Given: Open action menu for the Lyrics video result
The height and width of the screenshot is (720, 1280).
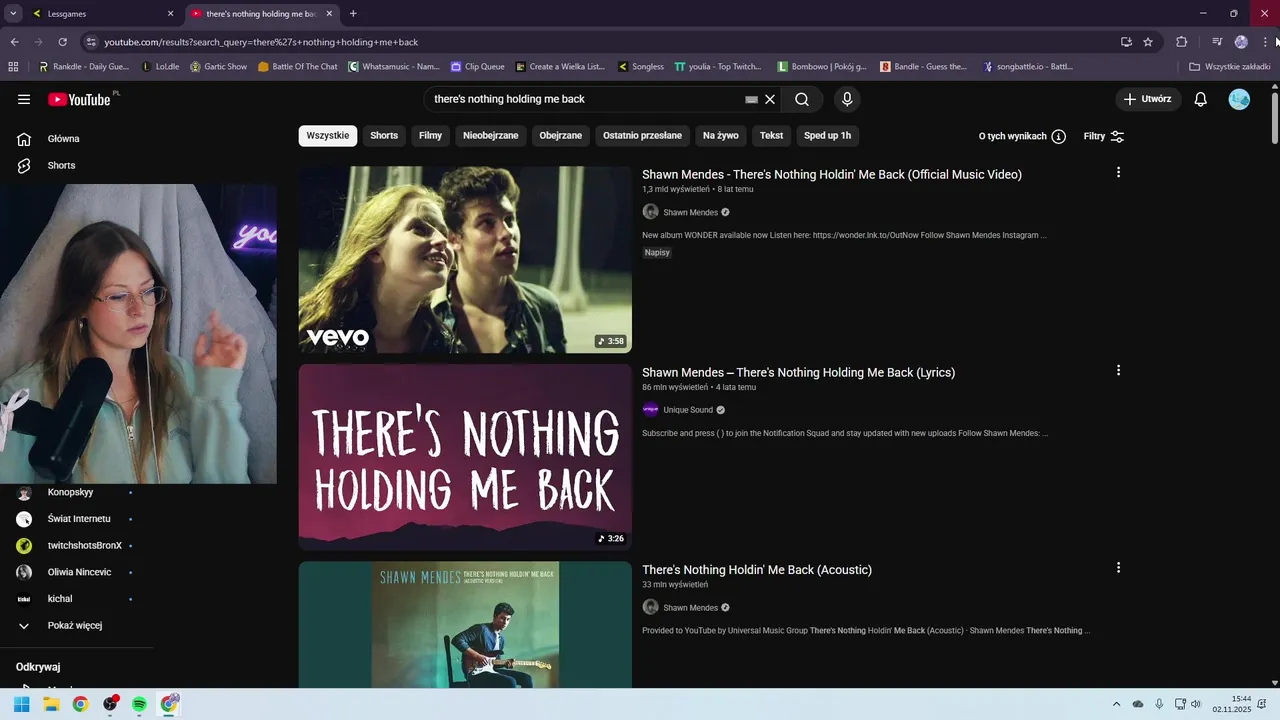Looking at the screenshot, I should 1118,370.
